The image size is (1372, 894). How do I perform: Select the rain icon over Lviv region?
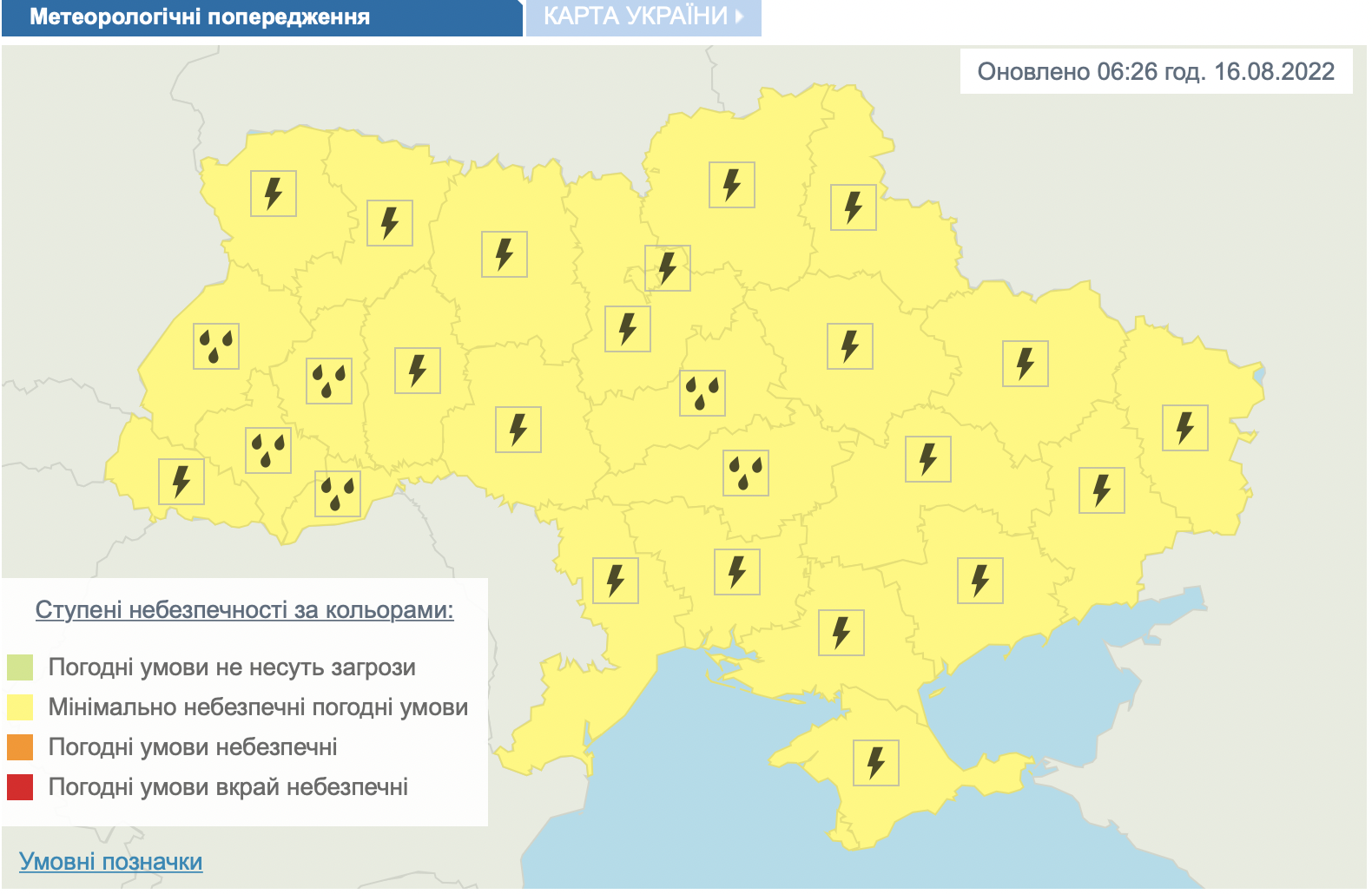(215, 346)
